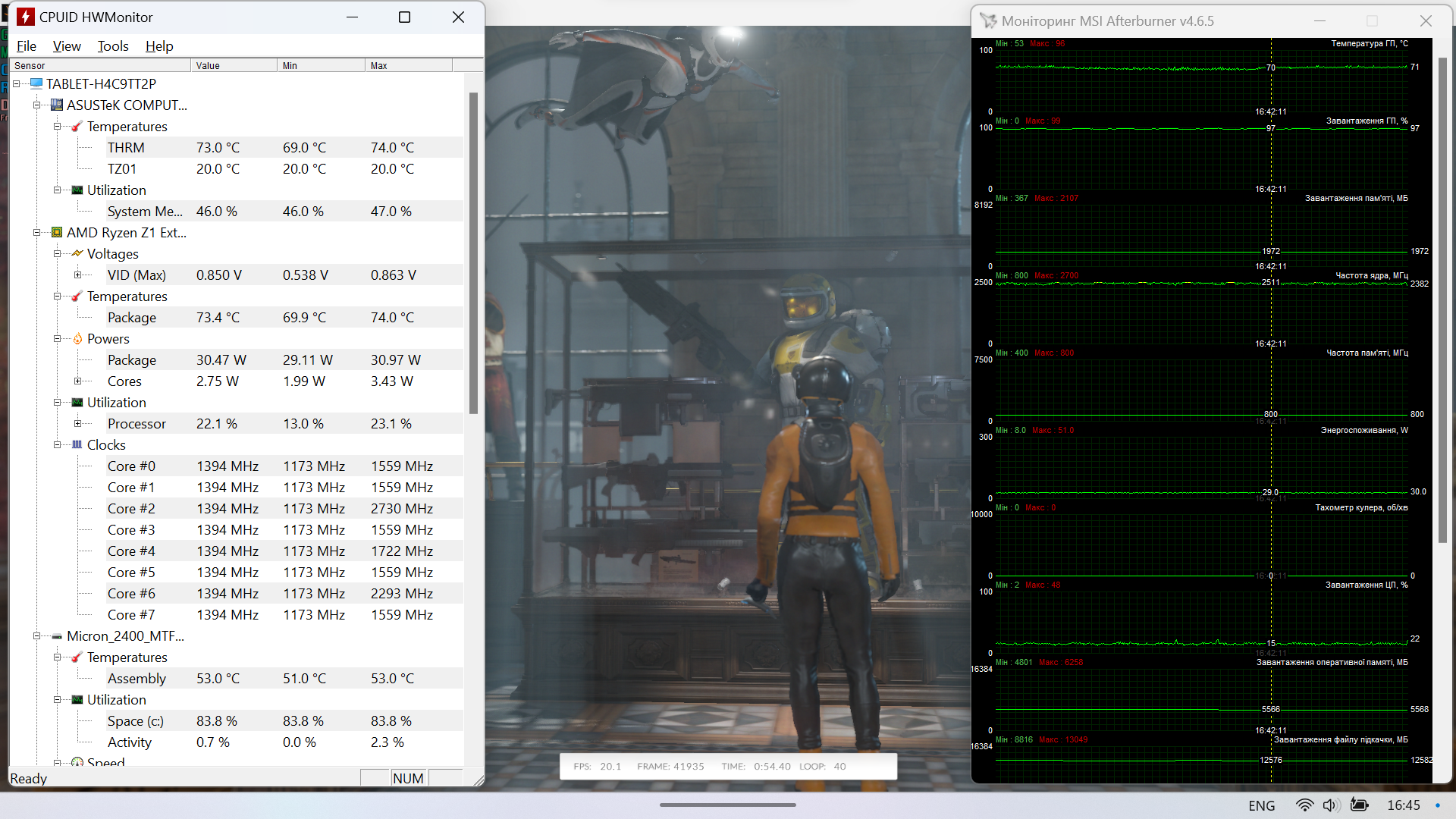Click the Clocks node icon
1456x819 pixels.
(77, 445)
